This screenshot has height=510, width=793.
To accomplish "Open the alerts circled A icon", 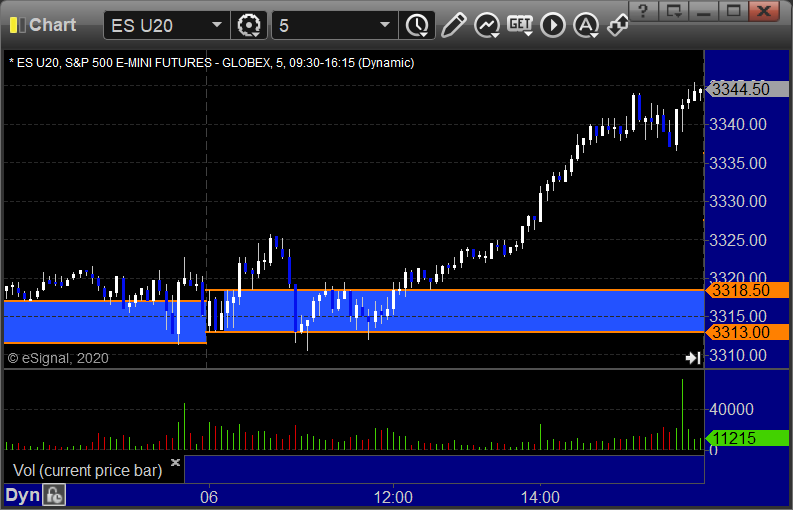I will pyautogui.click(x=586, y=25).
